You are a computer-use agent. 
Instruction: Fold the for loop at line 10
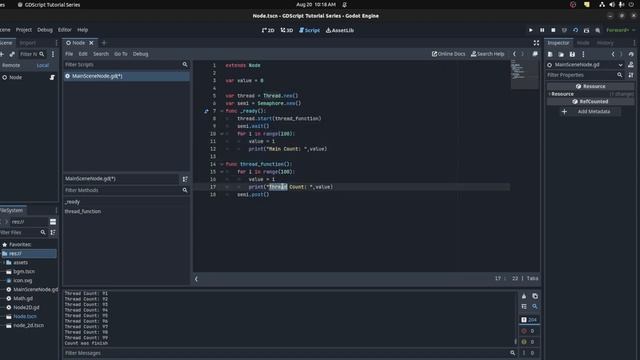point(222,134)
